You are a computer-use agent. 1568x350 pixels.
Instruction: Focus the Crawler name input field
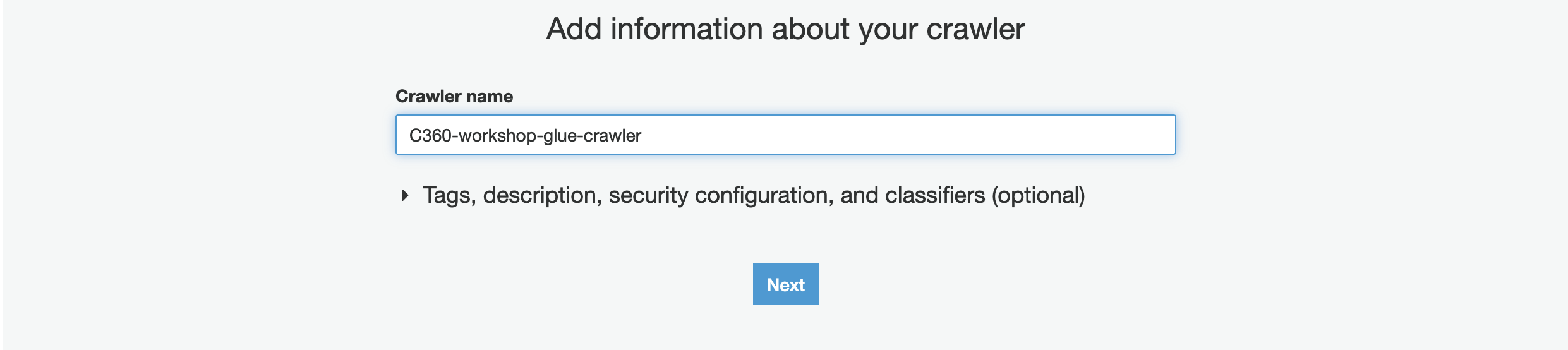[785, 135]
